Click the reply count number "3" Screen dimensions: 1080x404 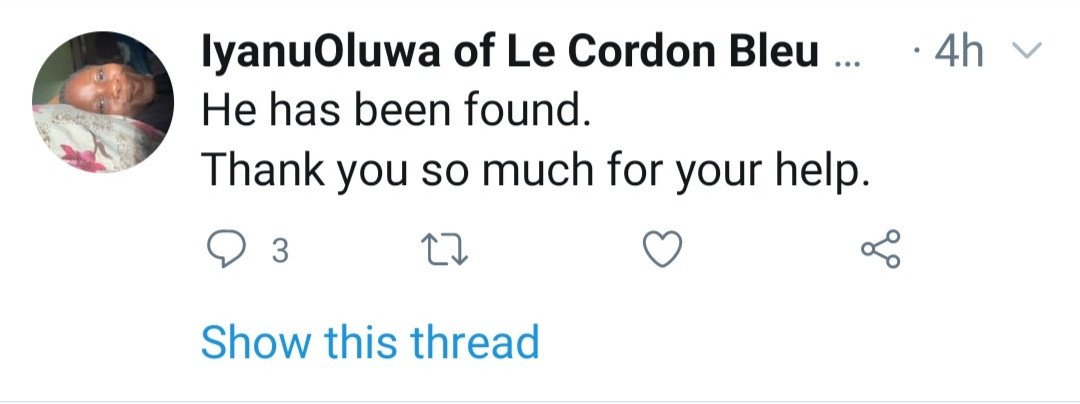point(280,251)
